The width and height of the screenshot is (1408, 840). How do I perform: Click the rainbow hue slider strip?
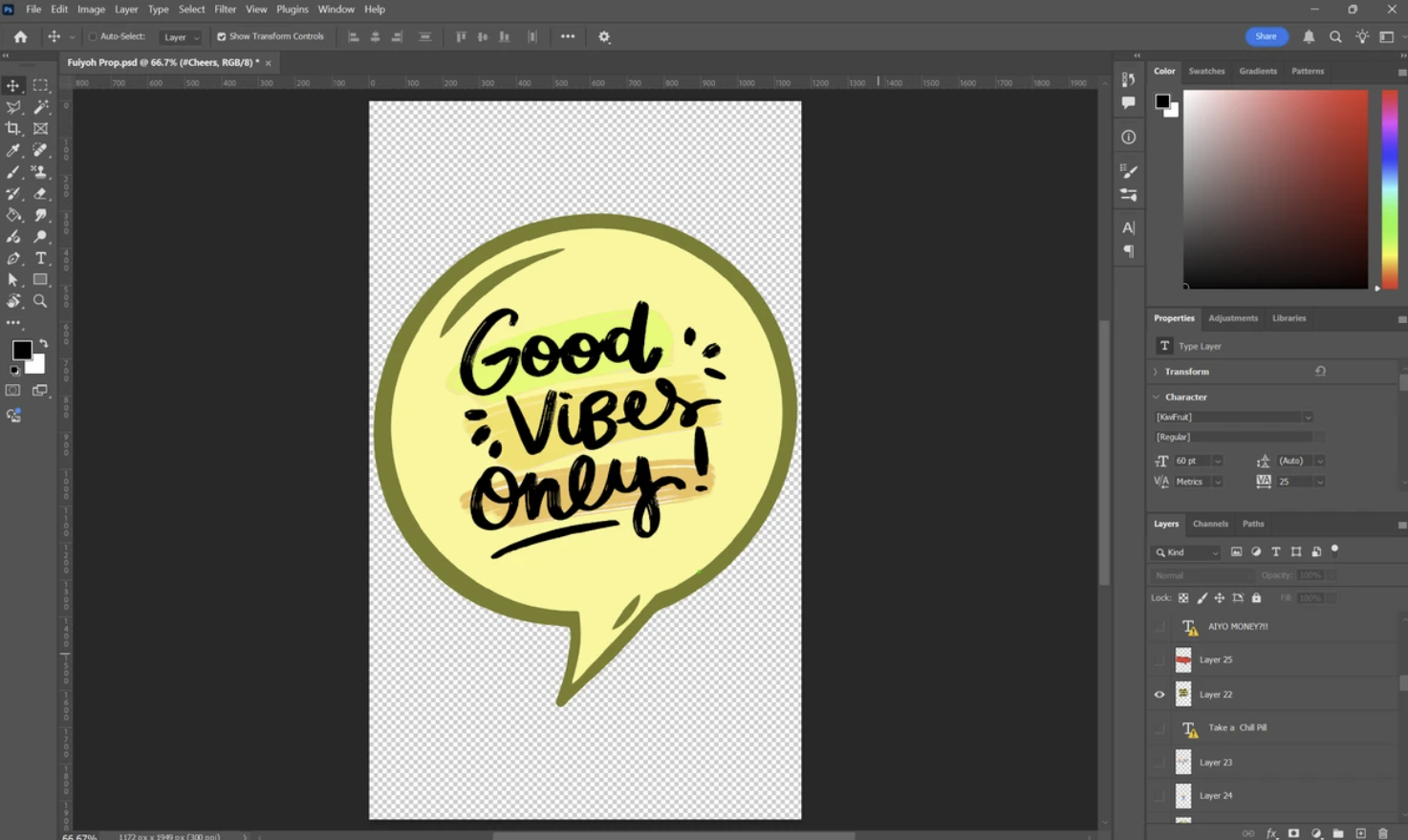1389,188
